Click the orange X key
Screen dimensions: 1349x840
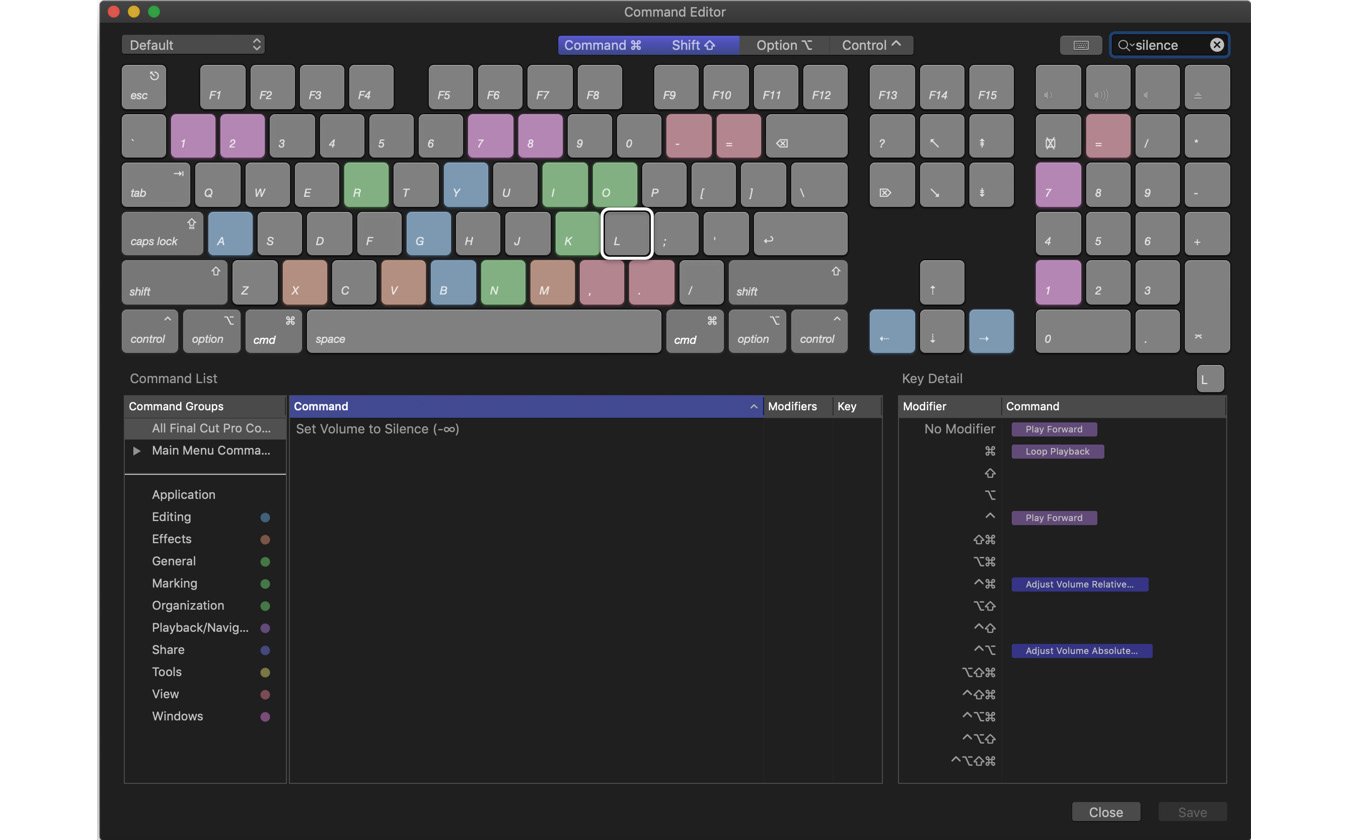click(305, 283)
